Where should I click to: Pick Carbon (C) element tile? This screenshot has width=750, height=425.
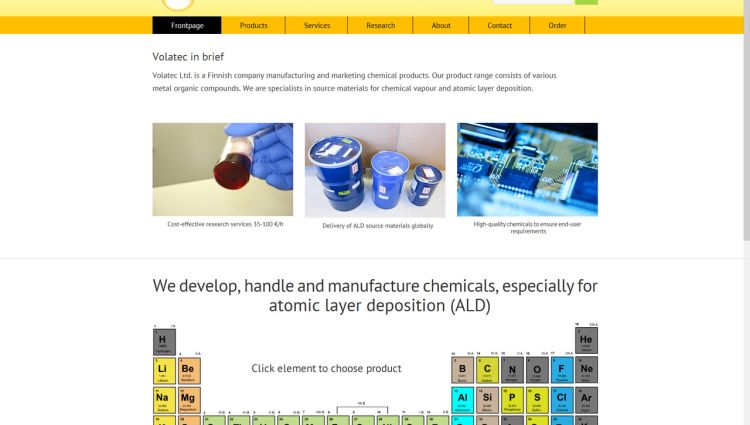487,370
